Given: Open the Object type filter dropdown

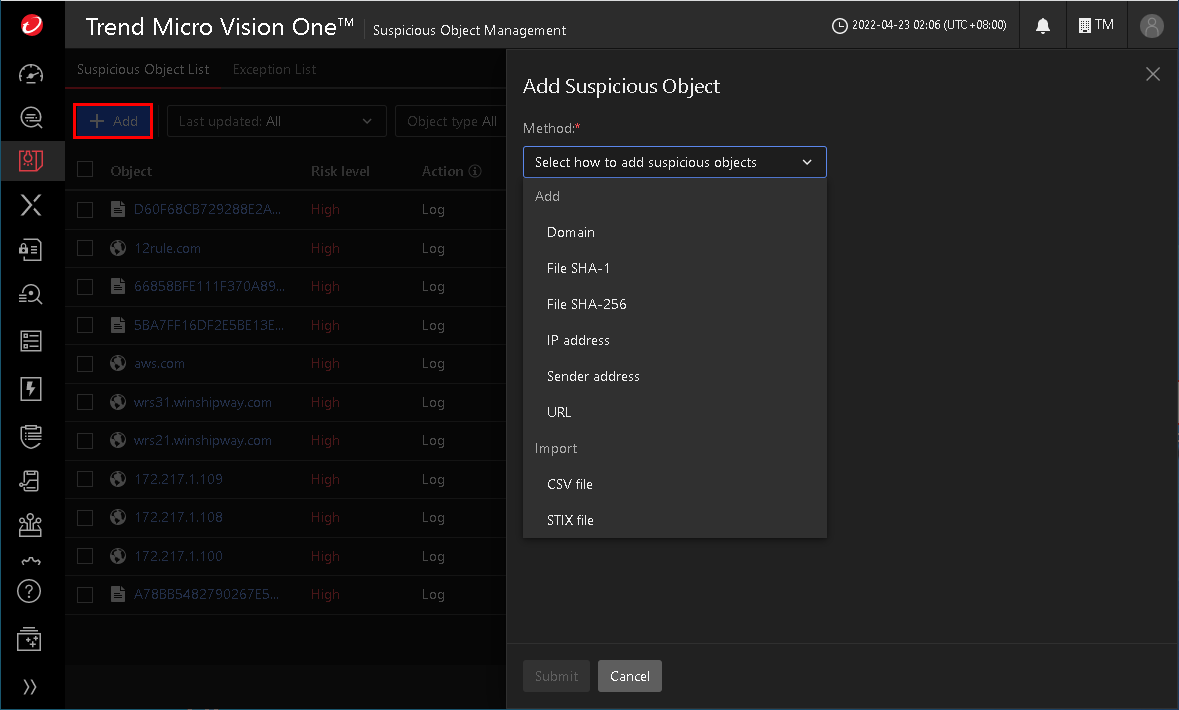Looking at the screenshot, I should [452, 121].
